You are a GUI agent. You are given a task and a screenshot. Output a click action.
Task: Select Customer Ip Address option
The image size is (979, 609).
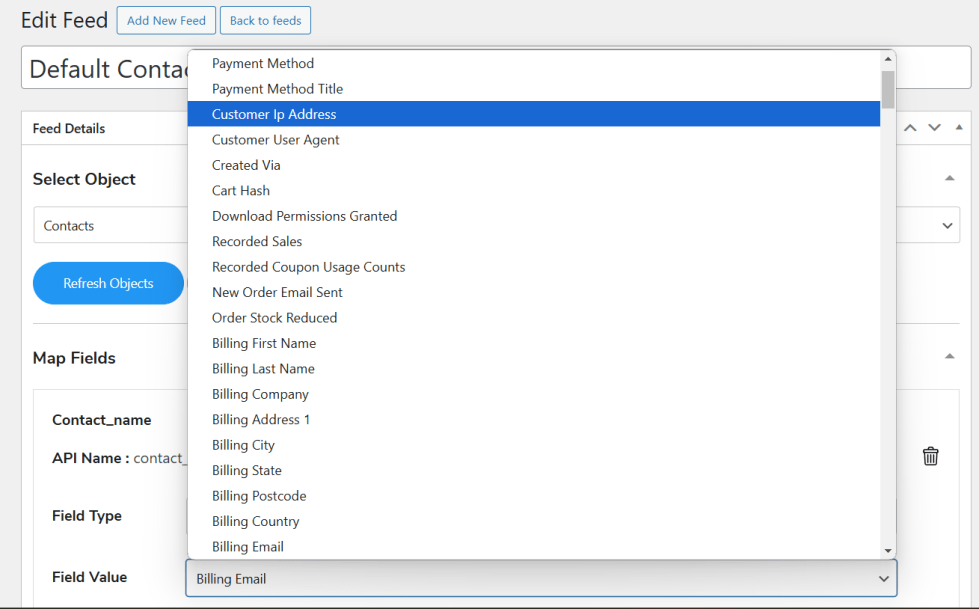coord(274,114)
